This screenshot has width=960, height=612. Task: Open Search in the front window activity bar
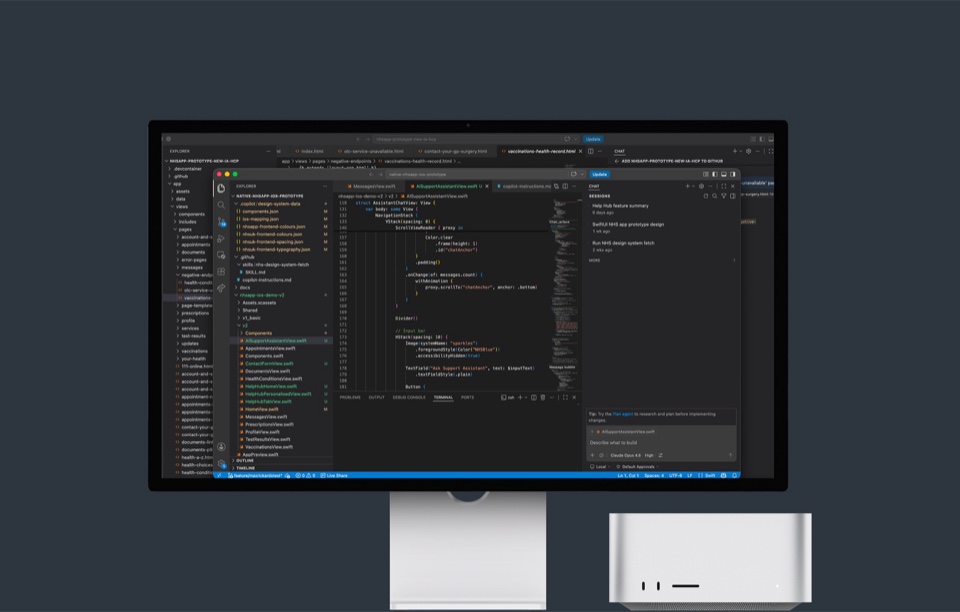coord(221,205)
